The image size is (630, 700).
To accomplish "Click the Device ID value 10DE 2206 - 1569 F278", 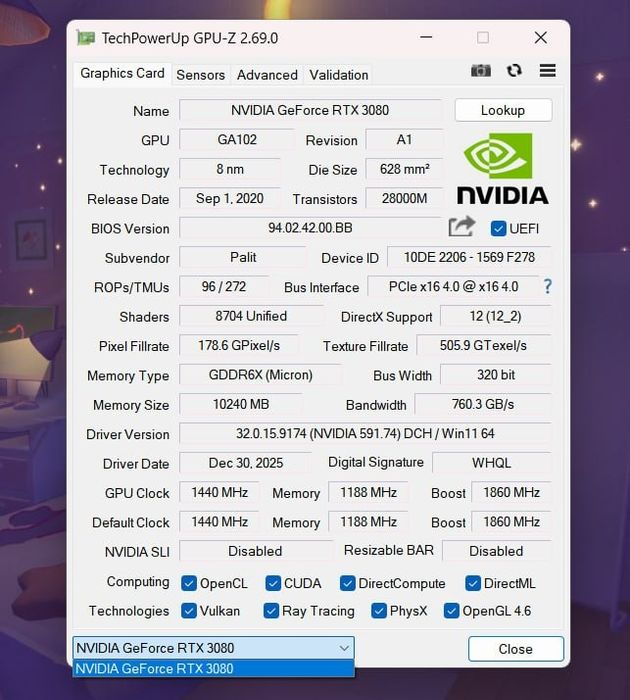I will (469, 258).
